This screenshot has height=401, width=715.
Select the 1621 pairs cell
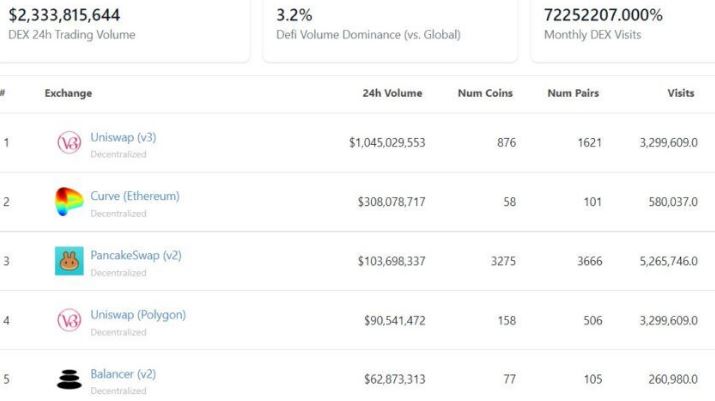[590, 143]
